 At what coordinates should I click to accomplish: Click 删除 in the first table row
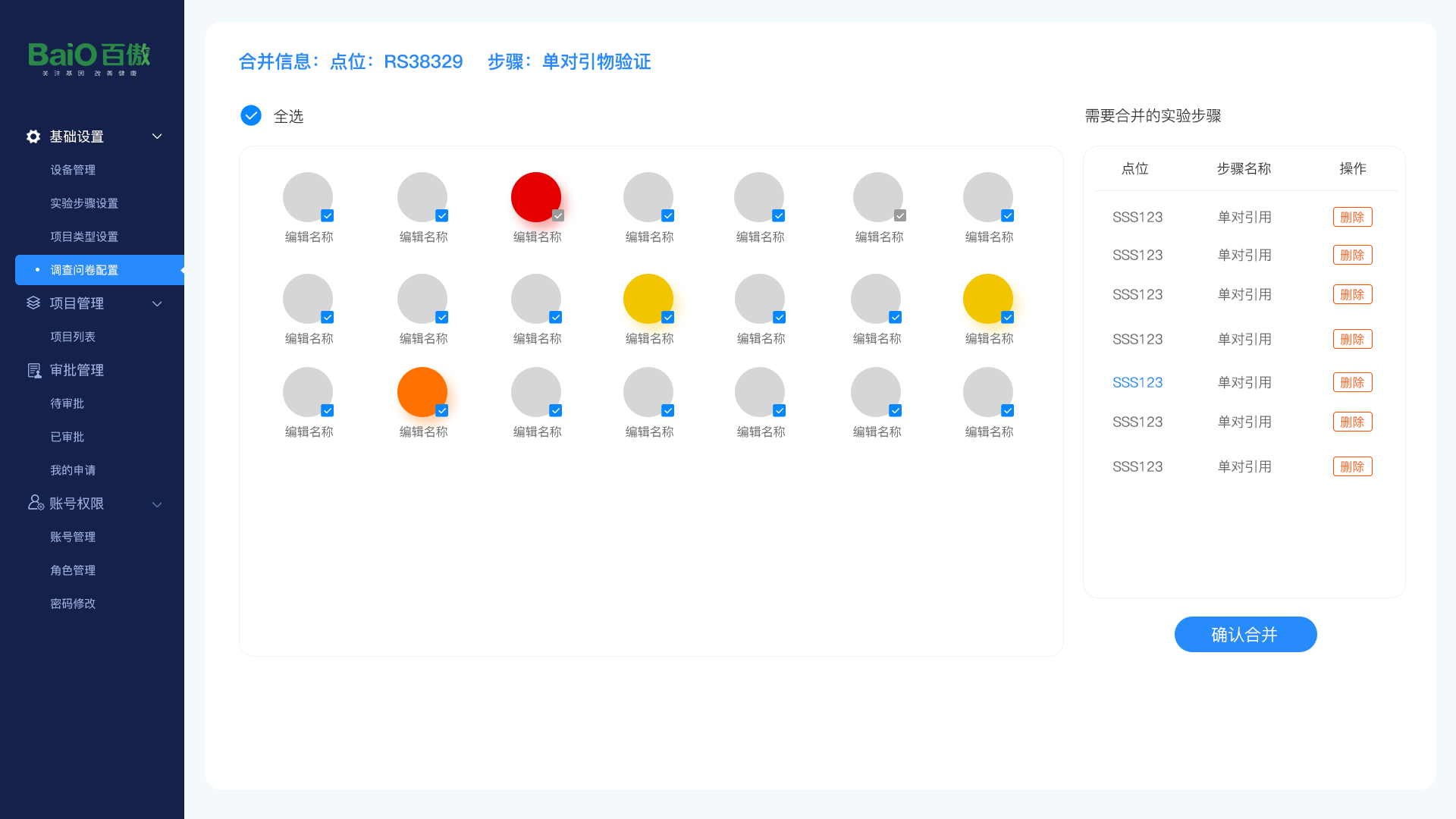(x=1352, y=217)
